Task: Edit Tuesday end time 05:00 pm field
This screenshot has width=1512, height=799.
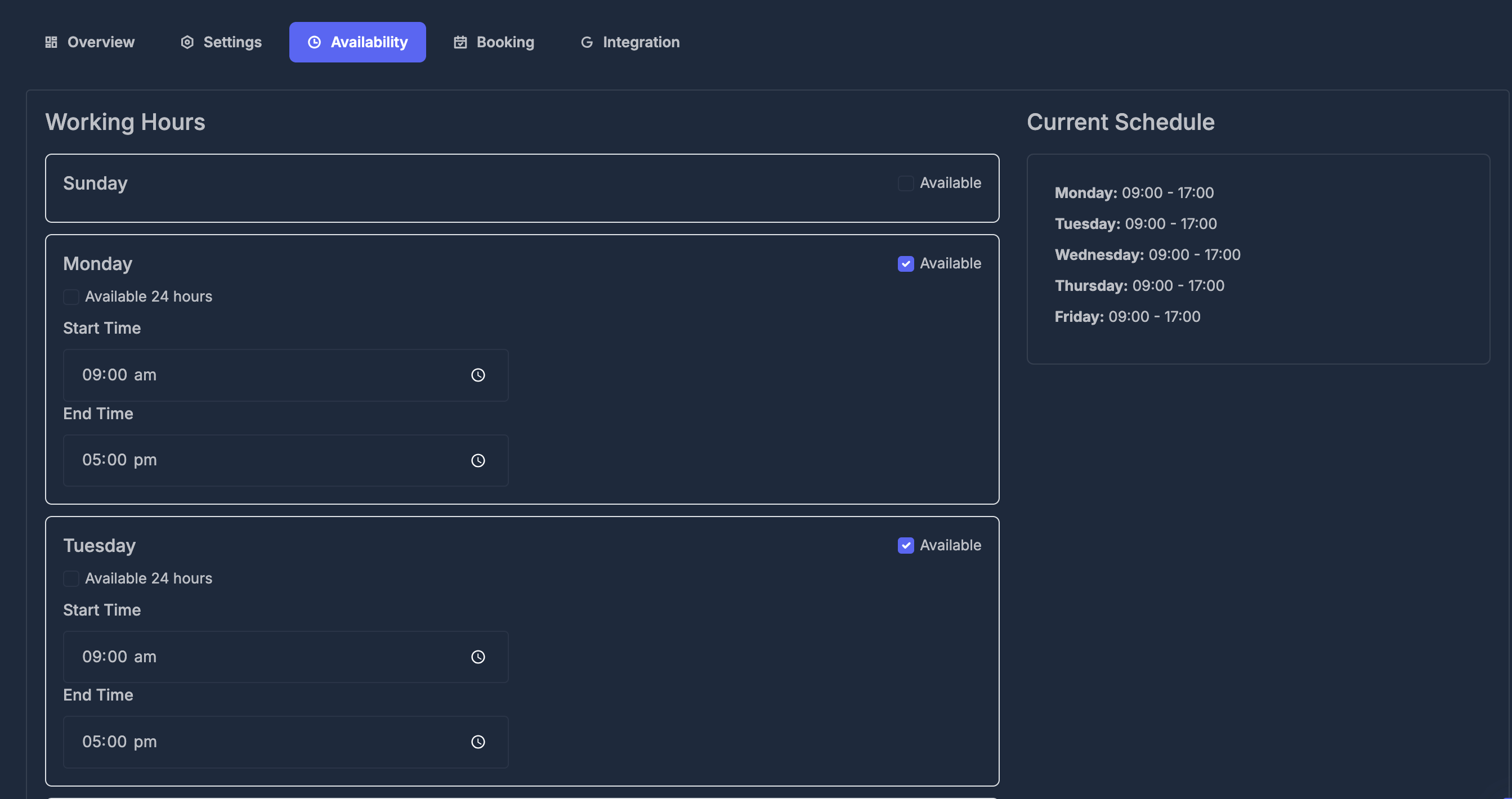Action: click(x=286, y=742)
